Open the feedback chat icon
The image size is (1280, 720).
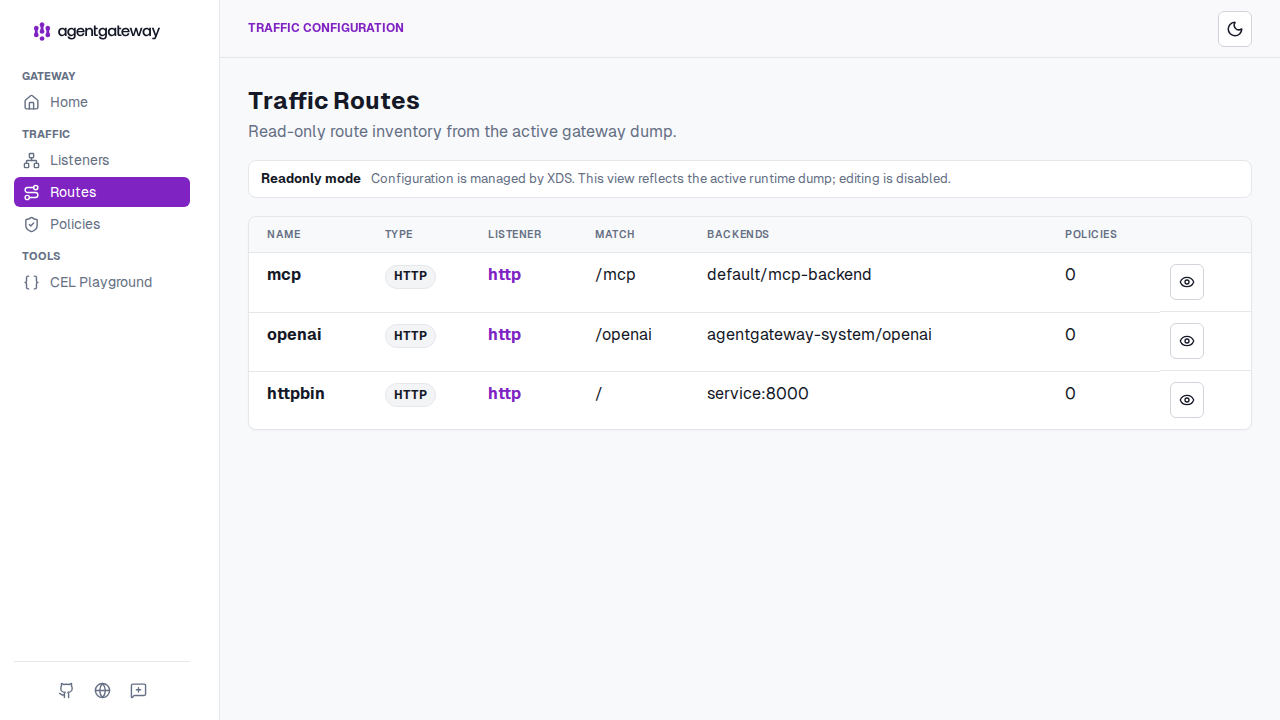tap(139, 690)
